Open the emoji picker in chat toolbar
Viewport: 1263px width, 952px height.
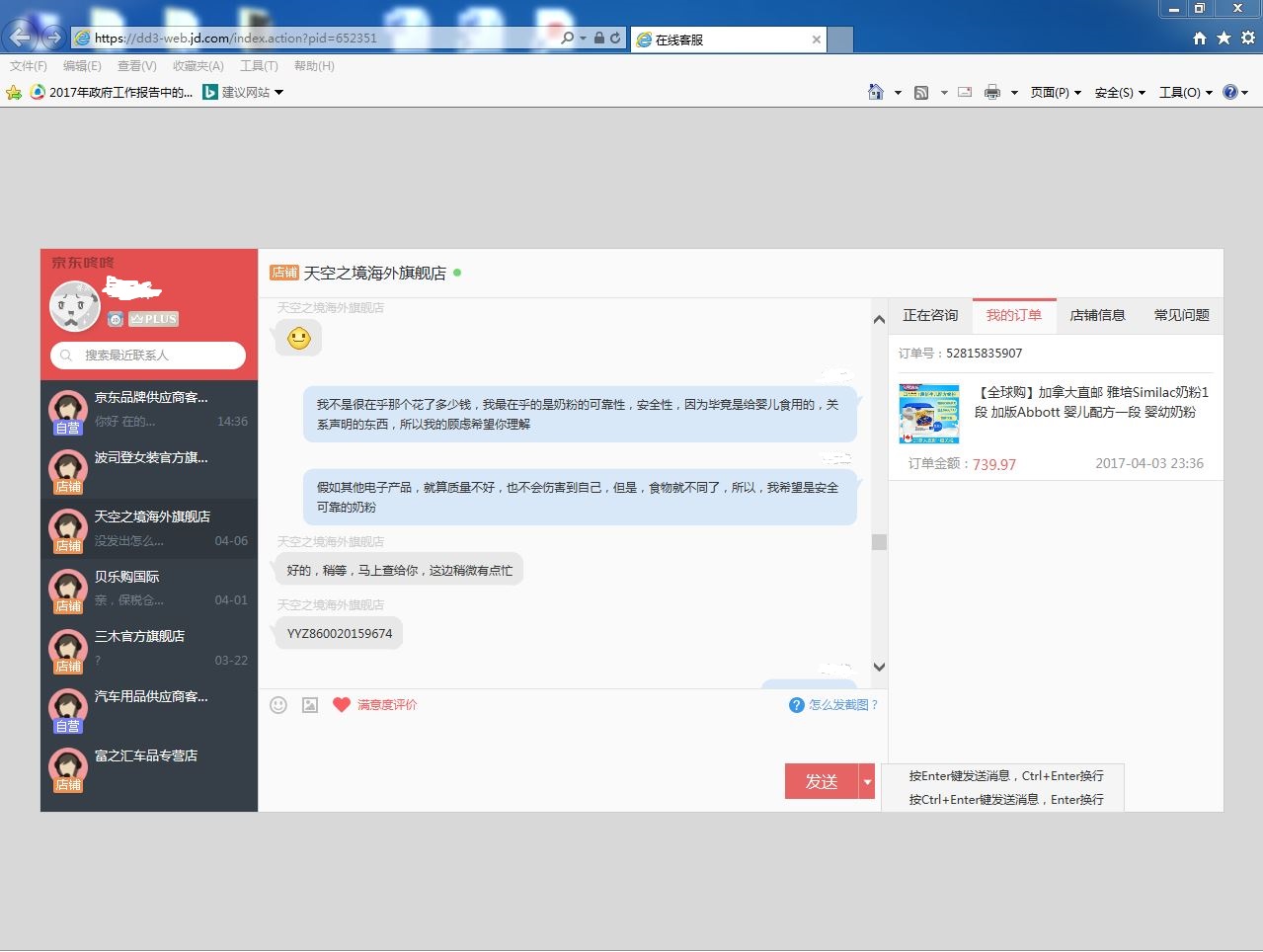[278, 704]
